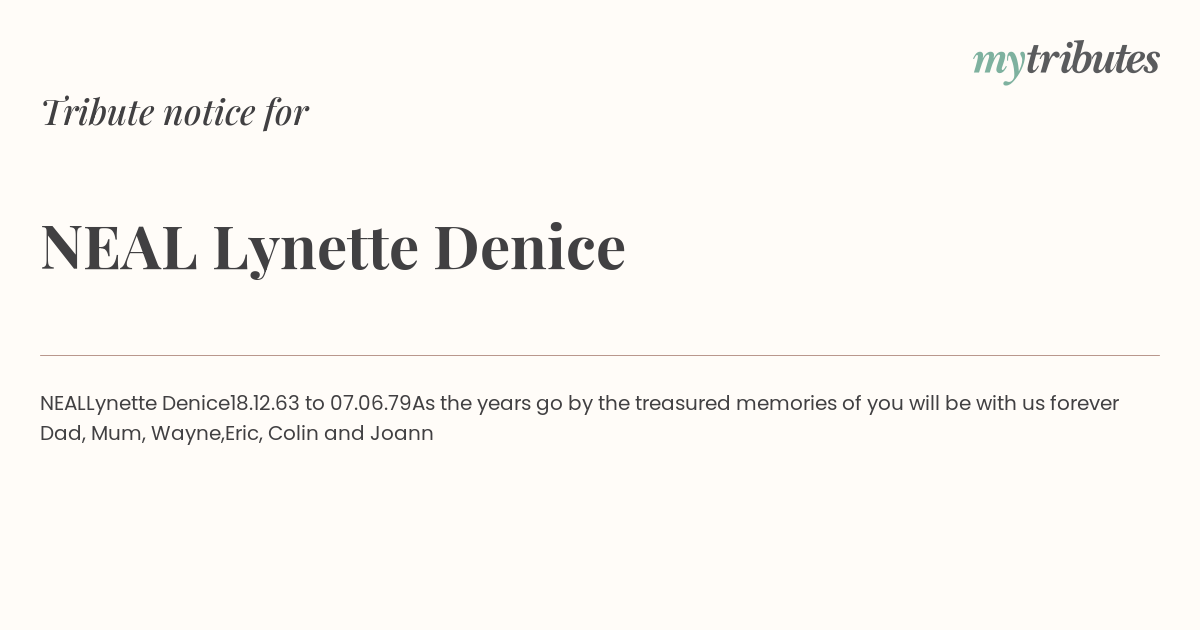This screenshot has width=1200, height=630.
Task: Click the mytributes logo
Action: pos(1066,61)
